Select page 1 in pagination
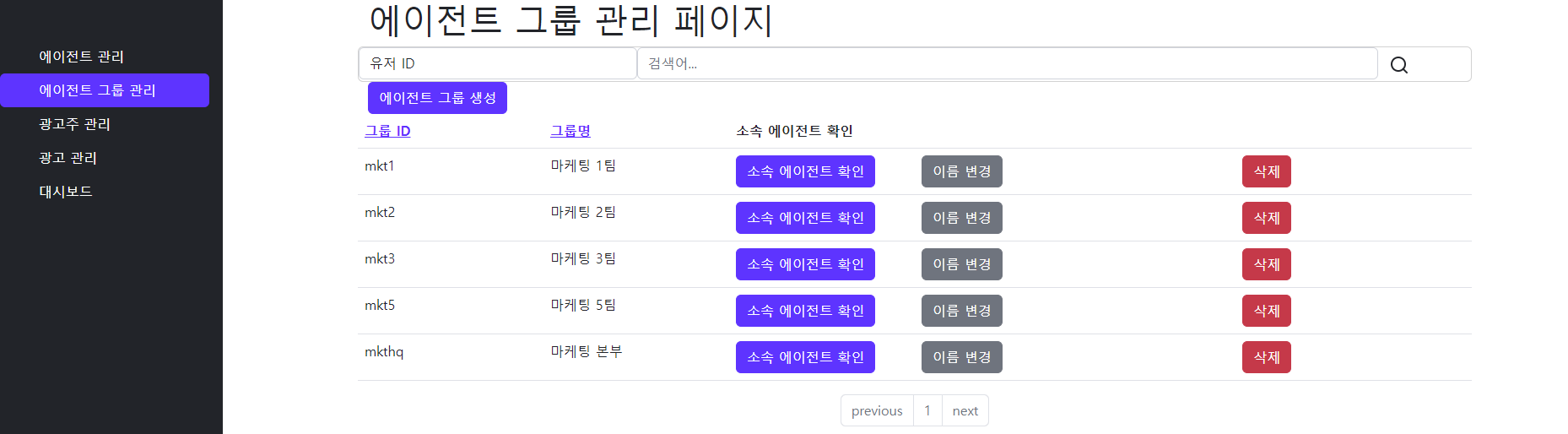Image resolution: width=1568 pixels, height=434 pixels. tap(927, 411)
